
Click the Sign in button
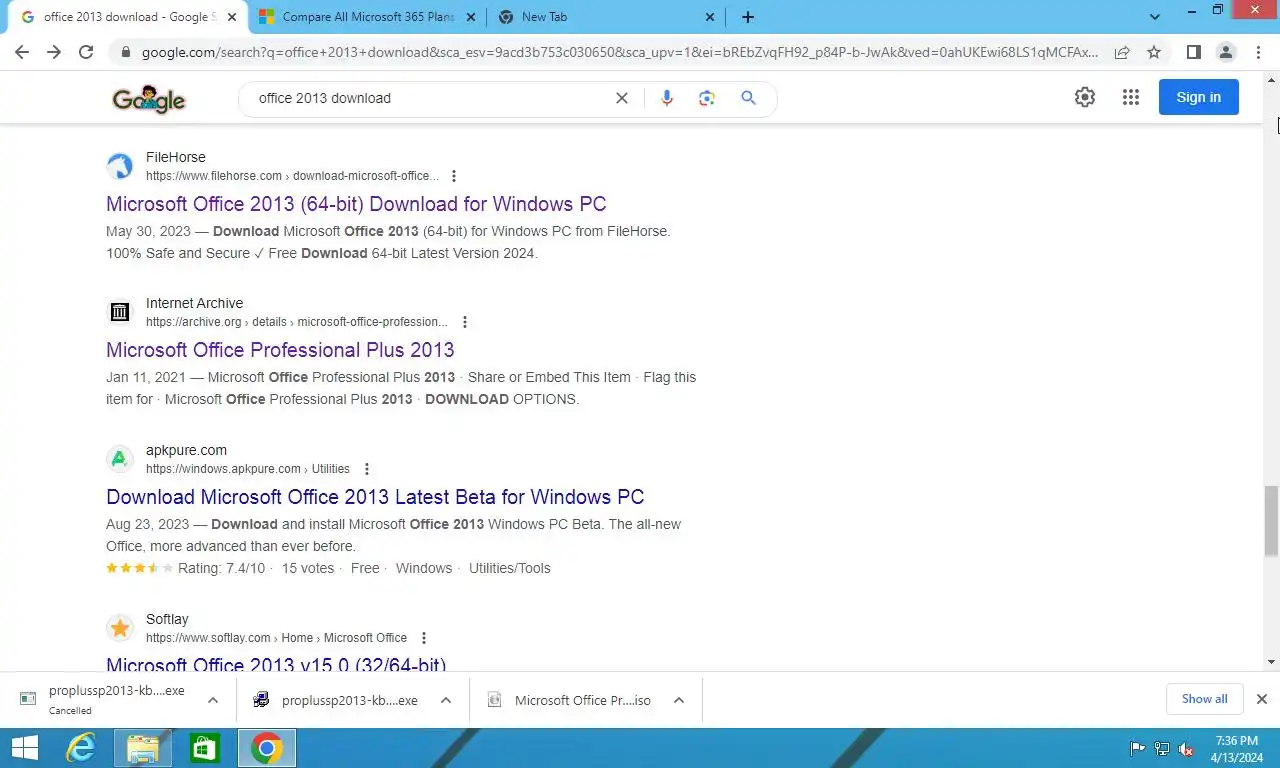[1198, 97]
